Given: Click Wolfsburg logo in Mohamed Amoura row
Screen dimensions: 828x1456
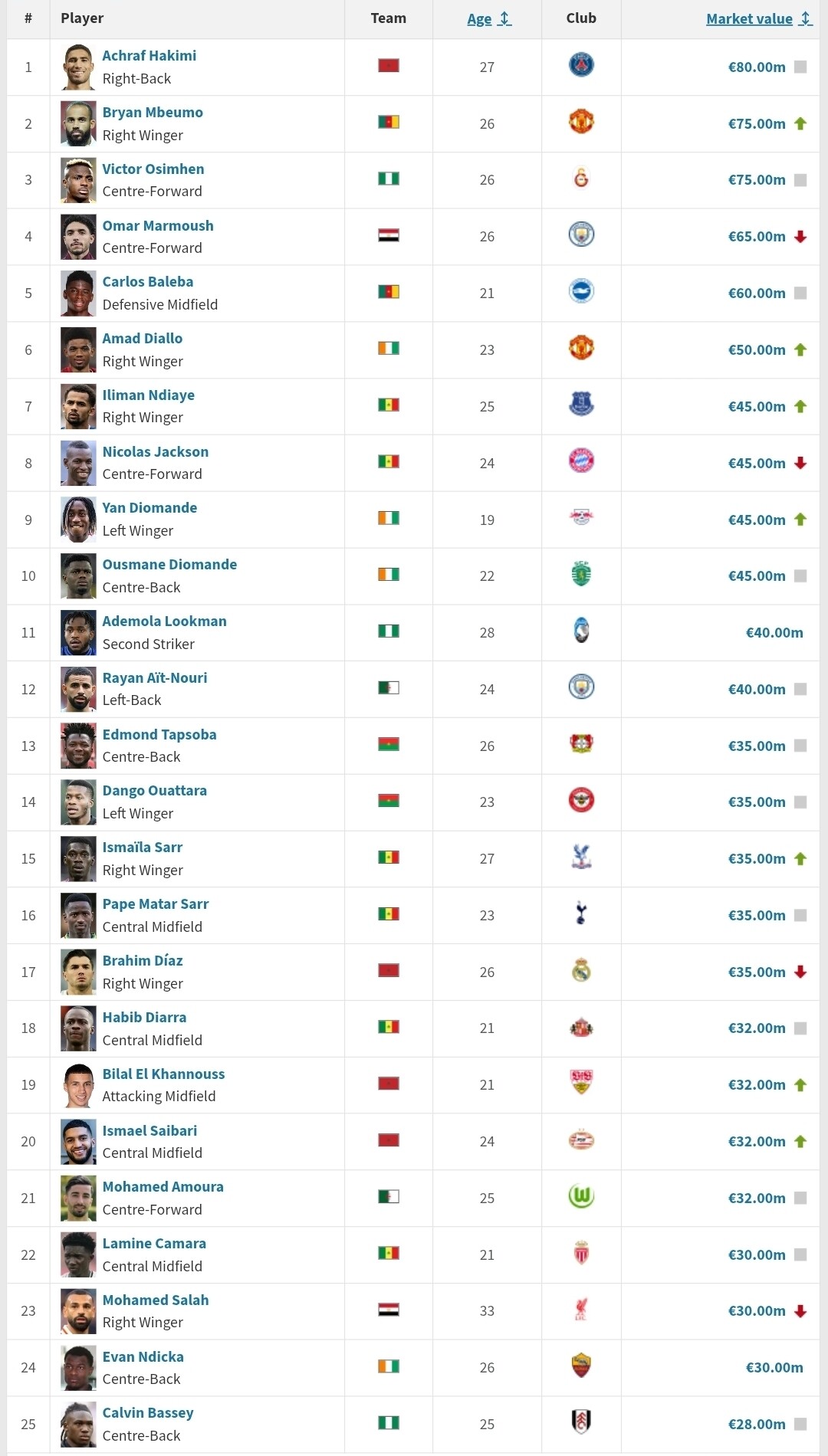Looking at the screenshot, I should pyautogui.click(x=581, y=1196).
